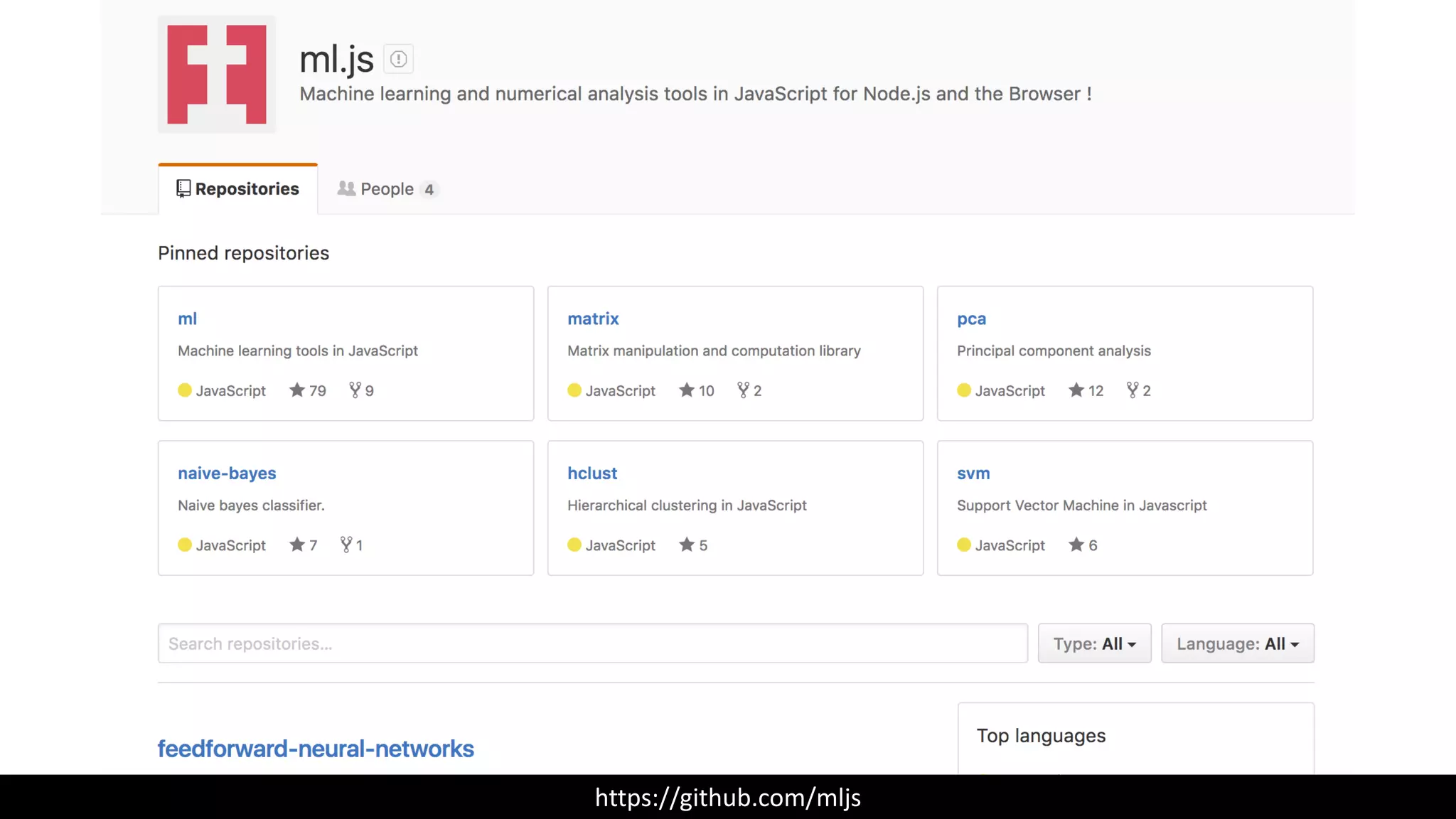Click the JavaScript yellow dot on hclust card

click(574, 545)
